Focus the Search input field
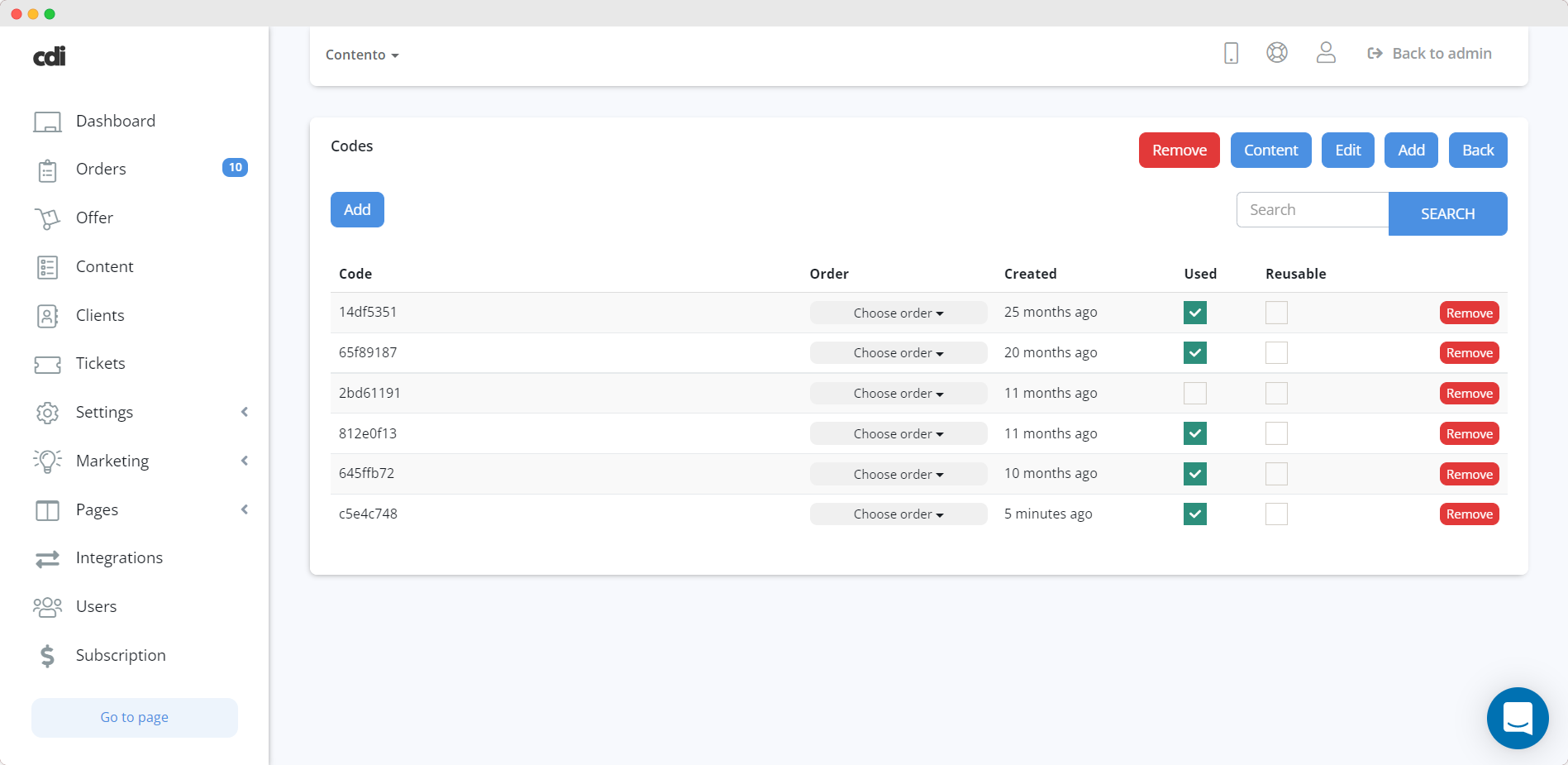 (1313, 210)
